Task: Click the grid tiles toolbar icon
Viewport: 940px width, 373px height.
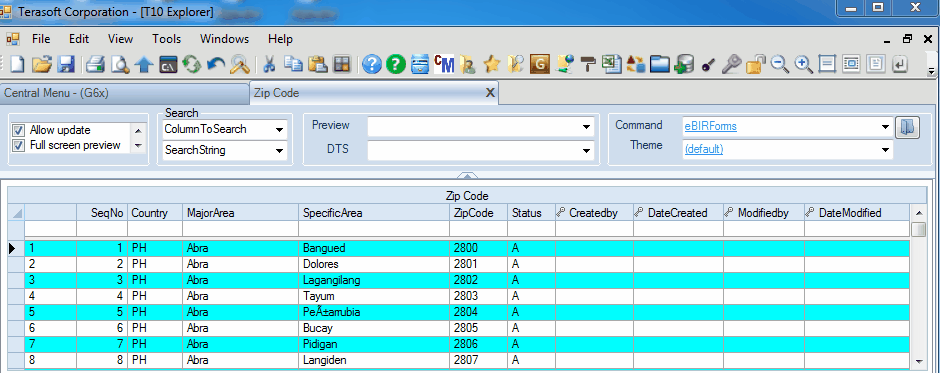Action: coord(342,64)
